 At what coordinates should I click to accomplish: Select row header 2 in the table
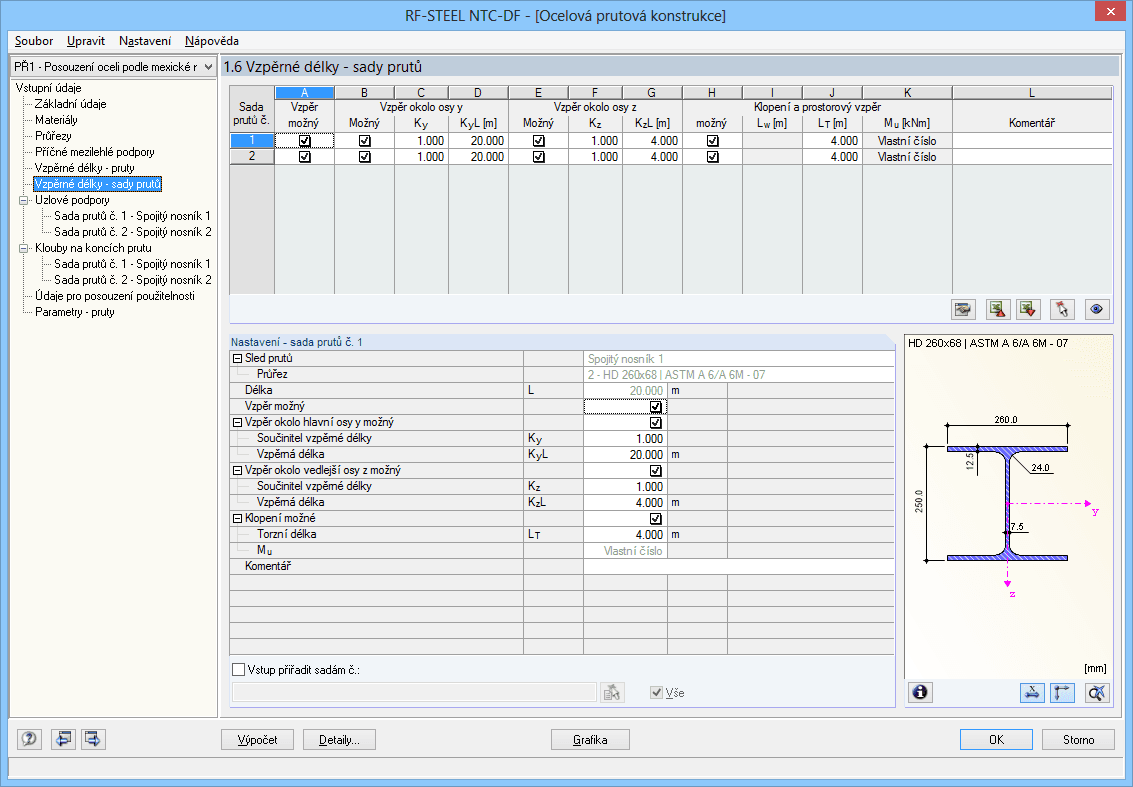point(251,157)
